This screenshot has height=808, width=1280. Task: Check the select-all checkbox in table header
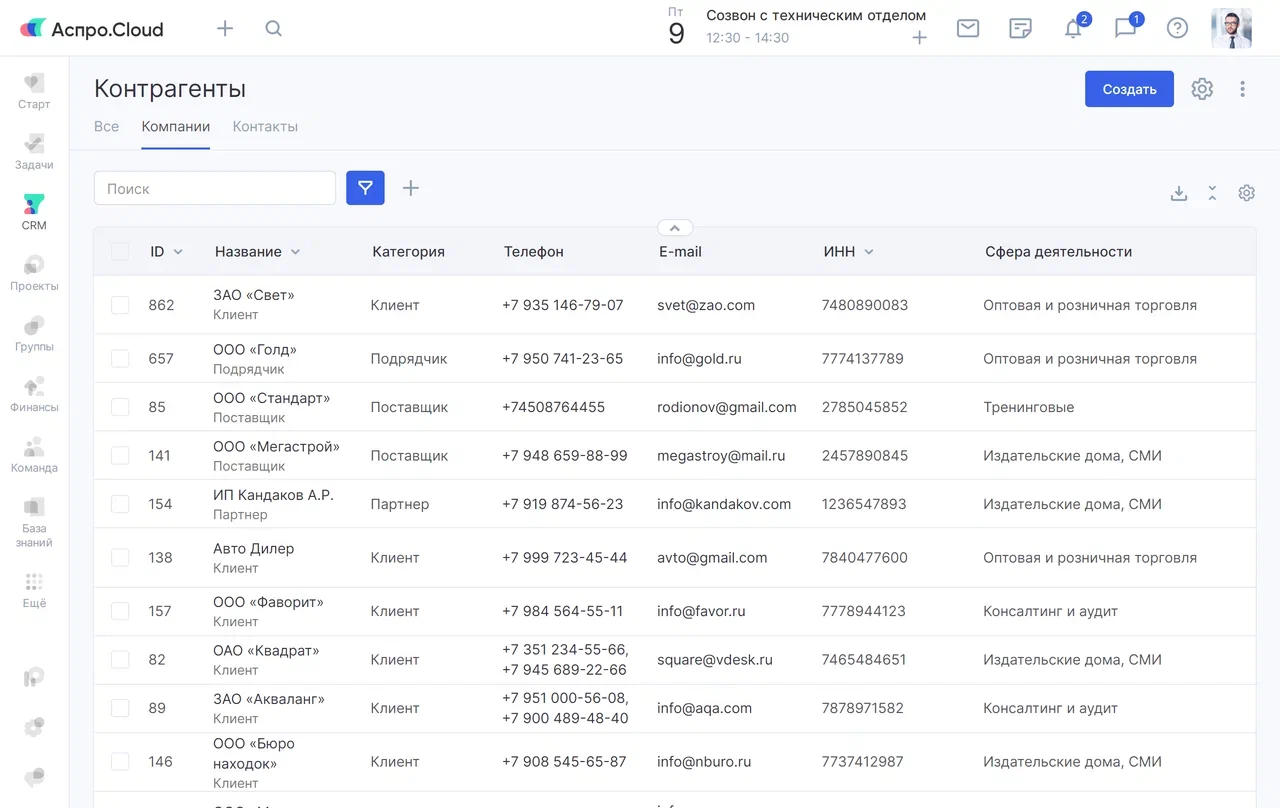(x=120, y=252)
